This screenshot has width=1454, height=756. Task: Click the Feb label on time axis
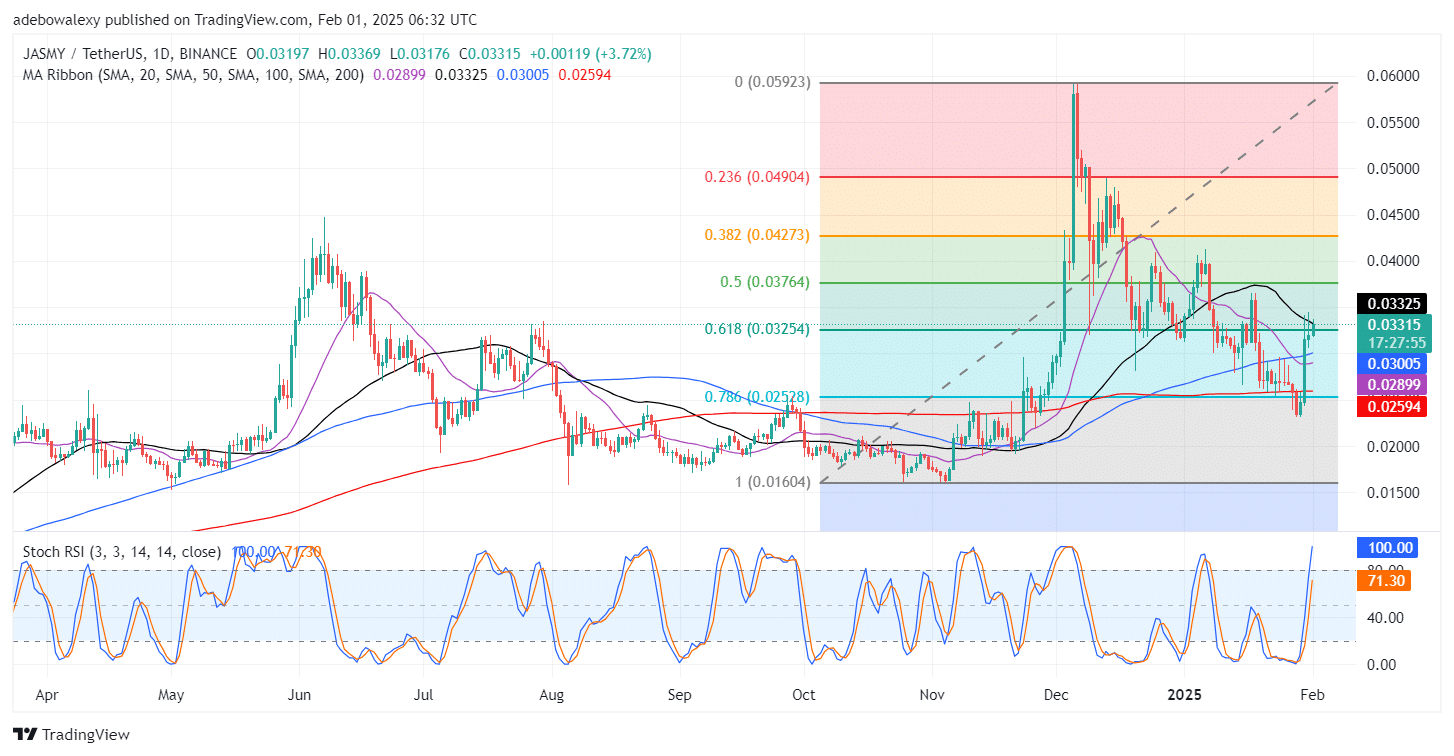tap(1312, 694)
